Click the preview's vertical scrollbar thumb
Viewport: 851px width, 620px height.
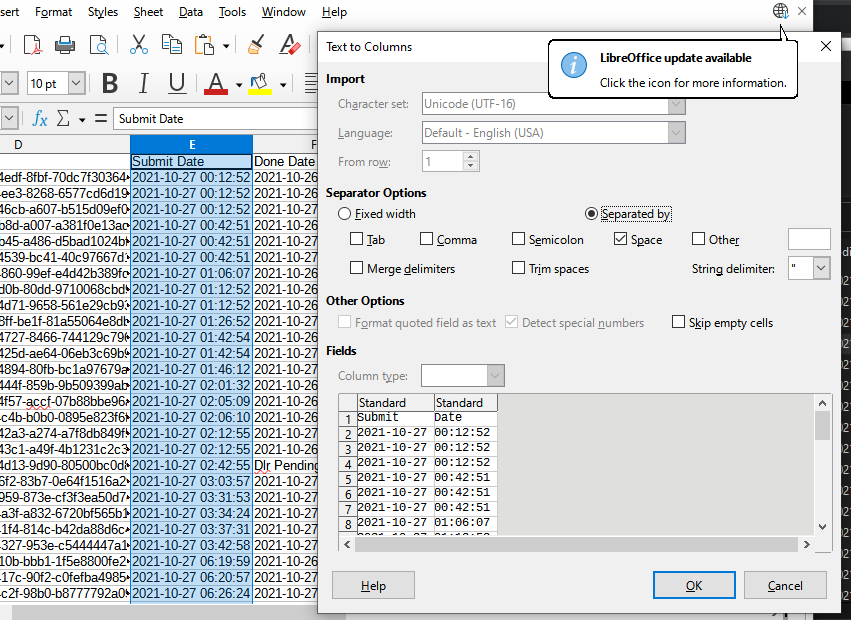pyautogui.click(x=822, y=426)
